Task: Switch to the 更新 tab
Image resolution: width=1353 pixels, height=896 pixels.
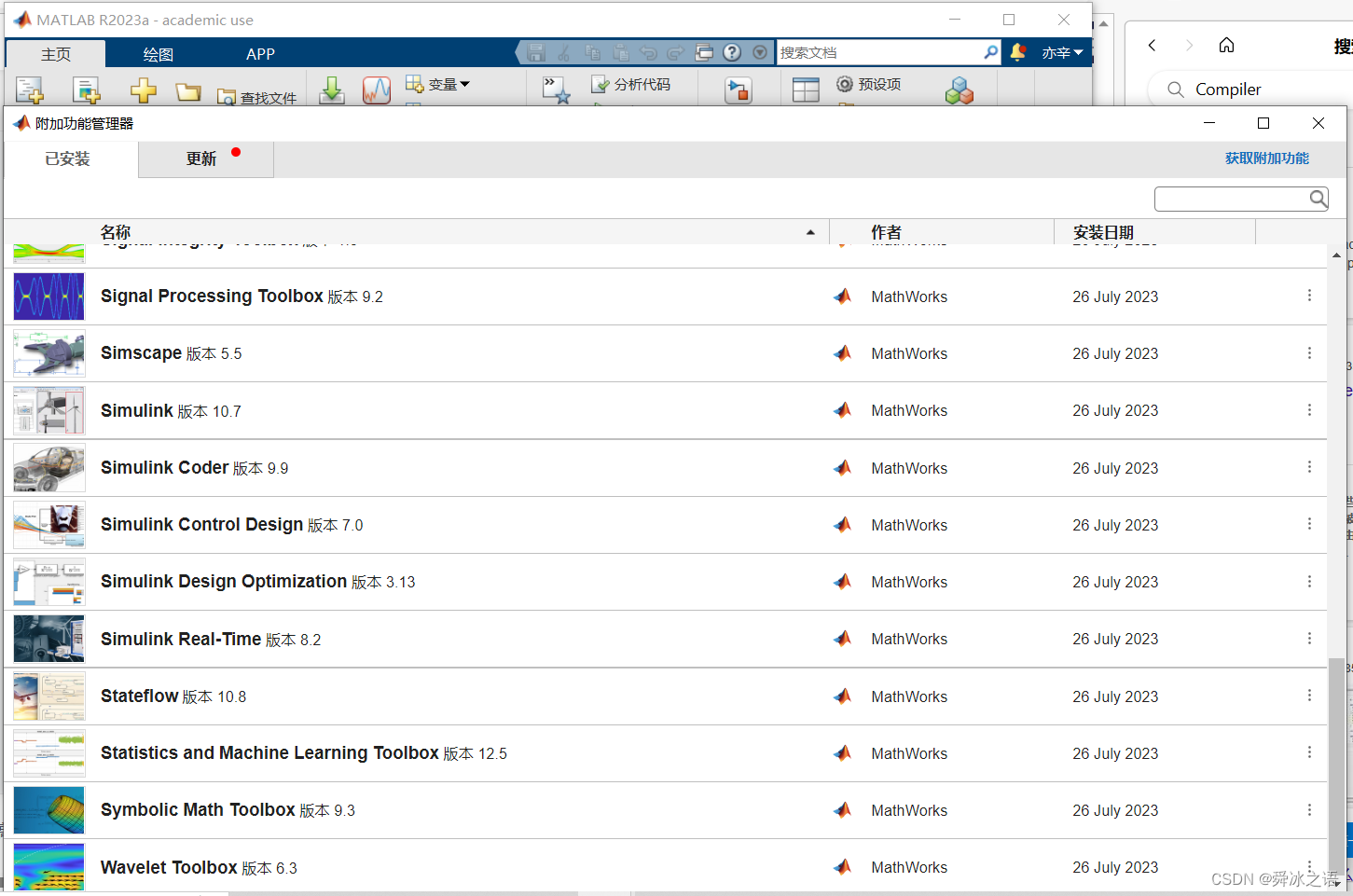Action: [x=205, y=159]
